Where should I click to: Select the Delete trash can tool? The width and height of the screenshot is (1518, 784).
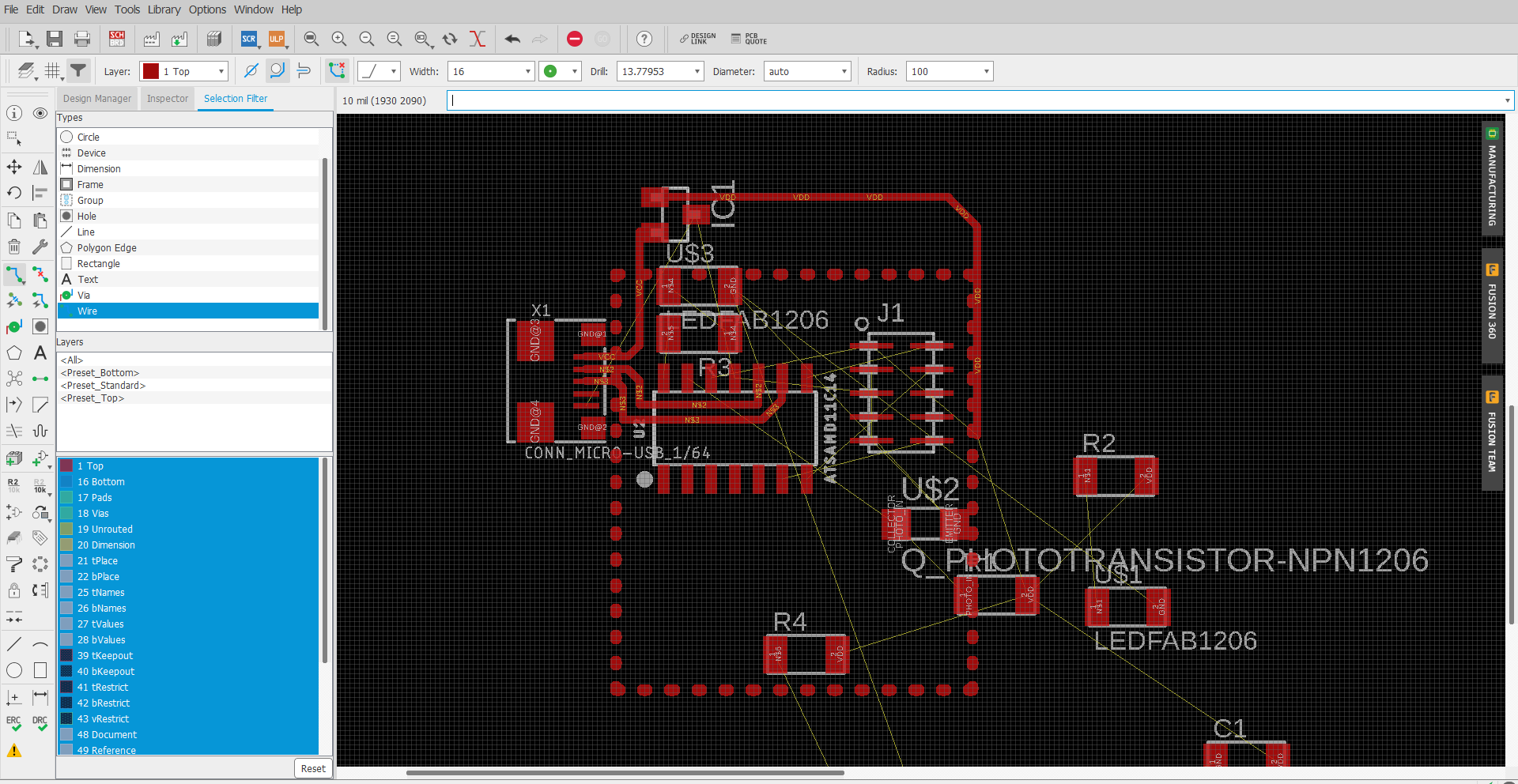14,247
